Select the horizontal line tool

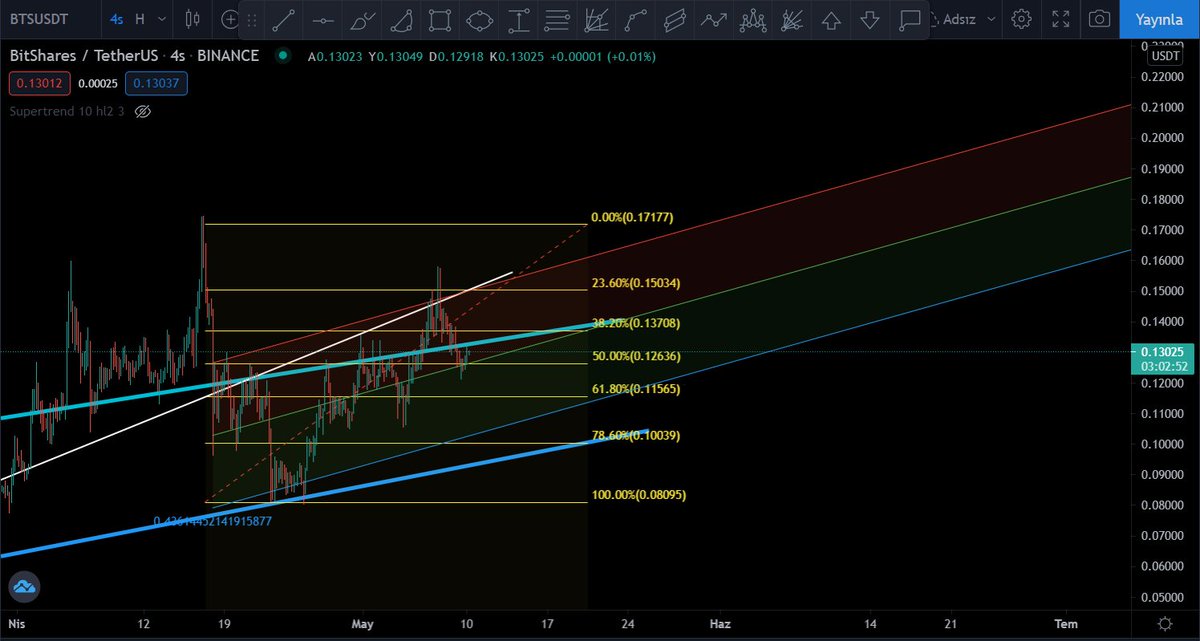click(322, 19)
